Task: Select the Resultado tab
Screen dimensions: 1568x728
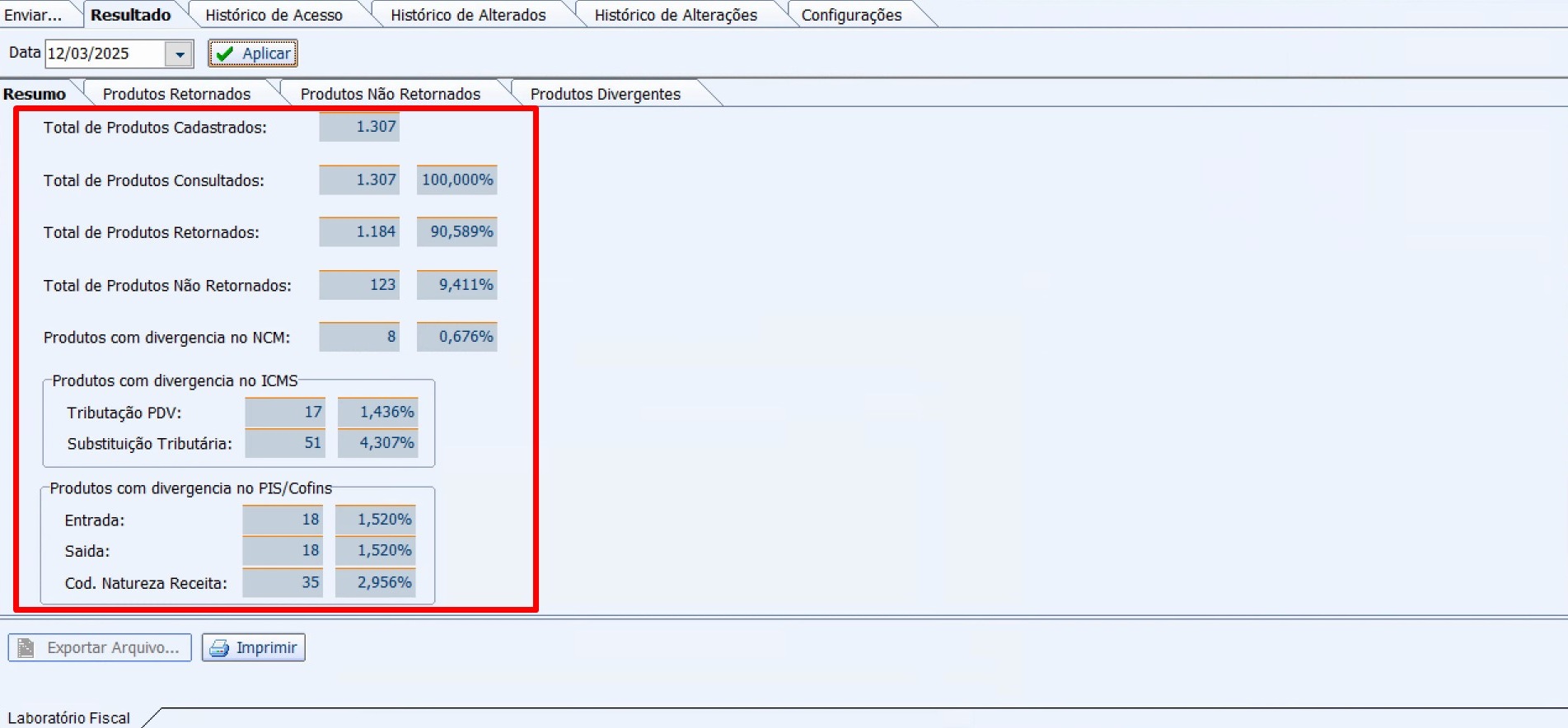Action: (130, 15)
